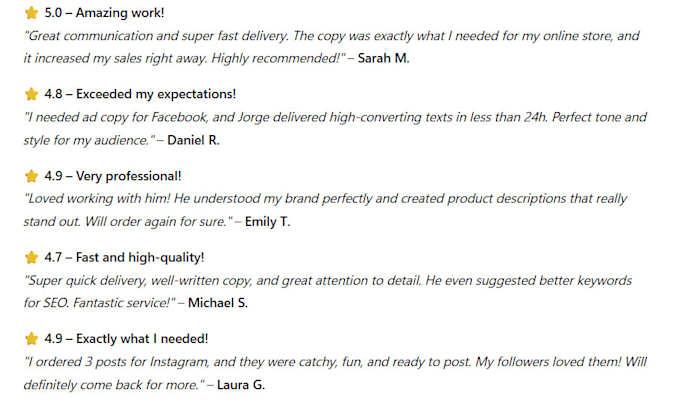680x408 pixels.
Task: Click the star before 'Very professional!'
Action: point(31,176)
